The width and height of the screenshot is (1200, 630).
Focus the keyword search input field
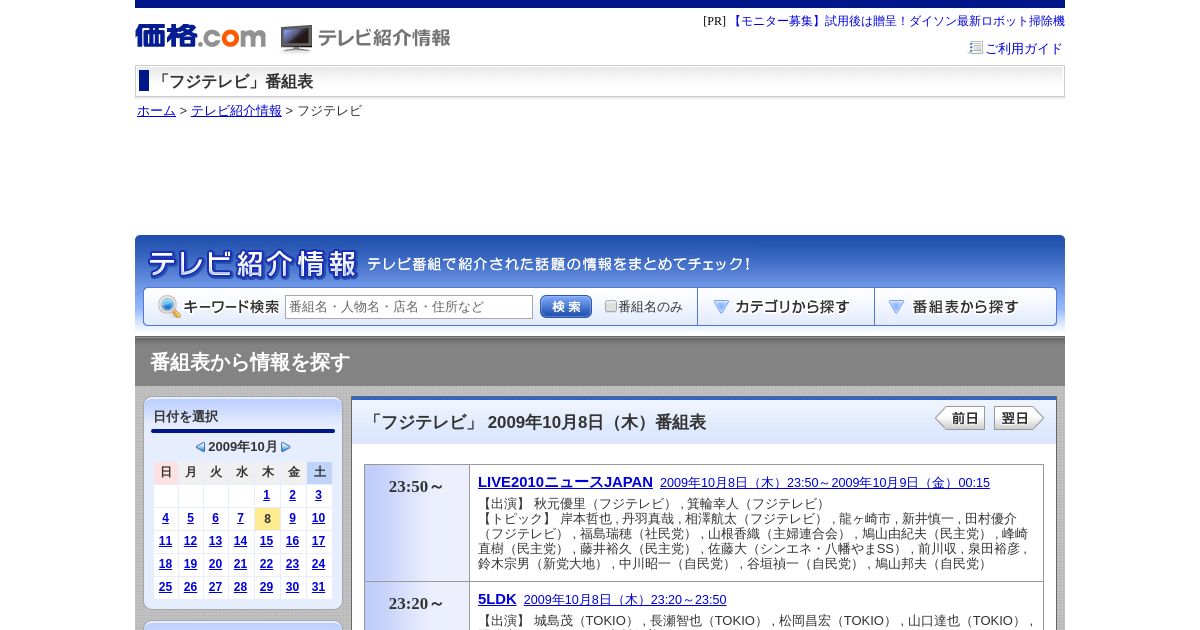[409, 307]
